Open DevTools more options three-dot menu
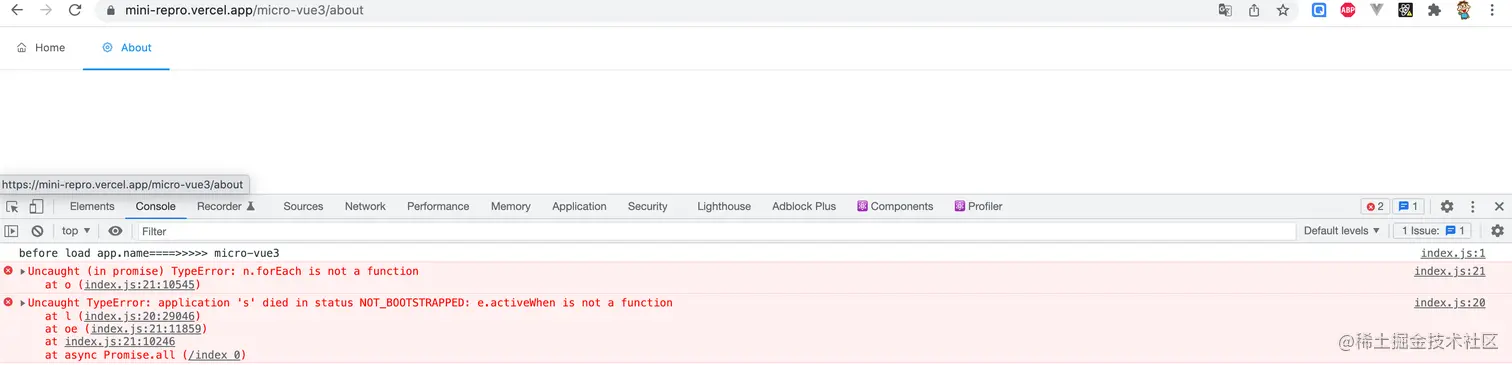 [1473, 206]
